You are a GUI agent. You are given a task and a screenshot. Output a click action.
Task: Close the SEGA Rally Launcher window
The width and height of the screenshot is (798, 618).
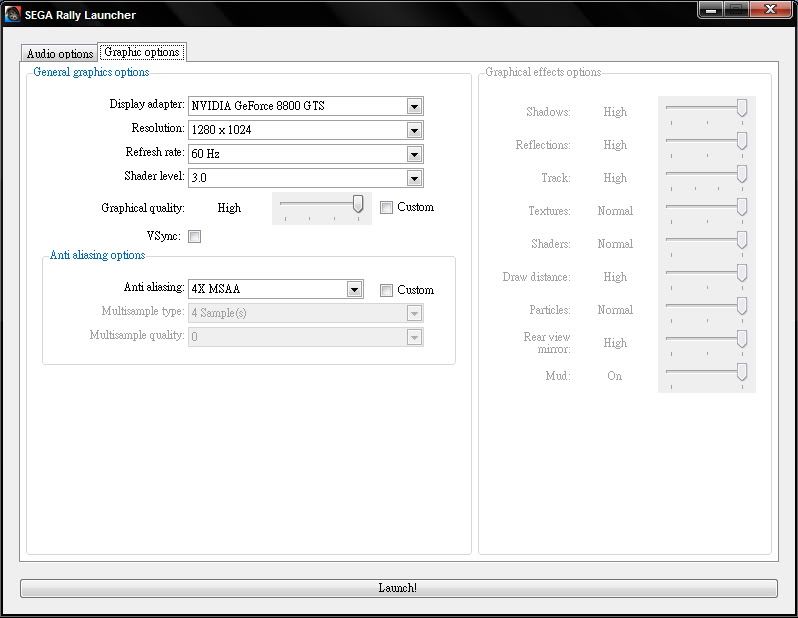pos(769,11)
